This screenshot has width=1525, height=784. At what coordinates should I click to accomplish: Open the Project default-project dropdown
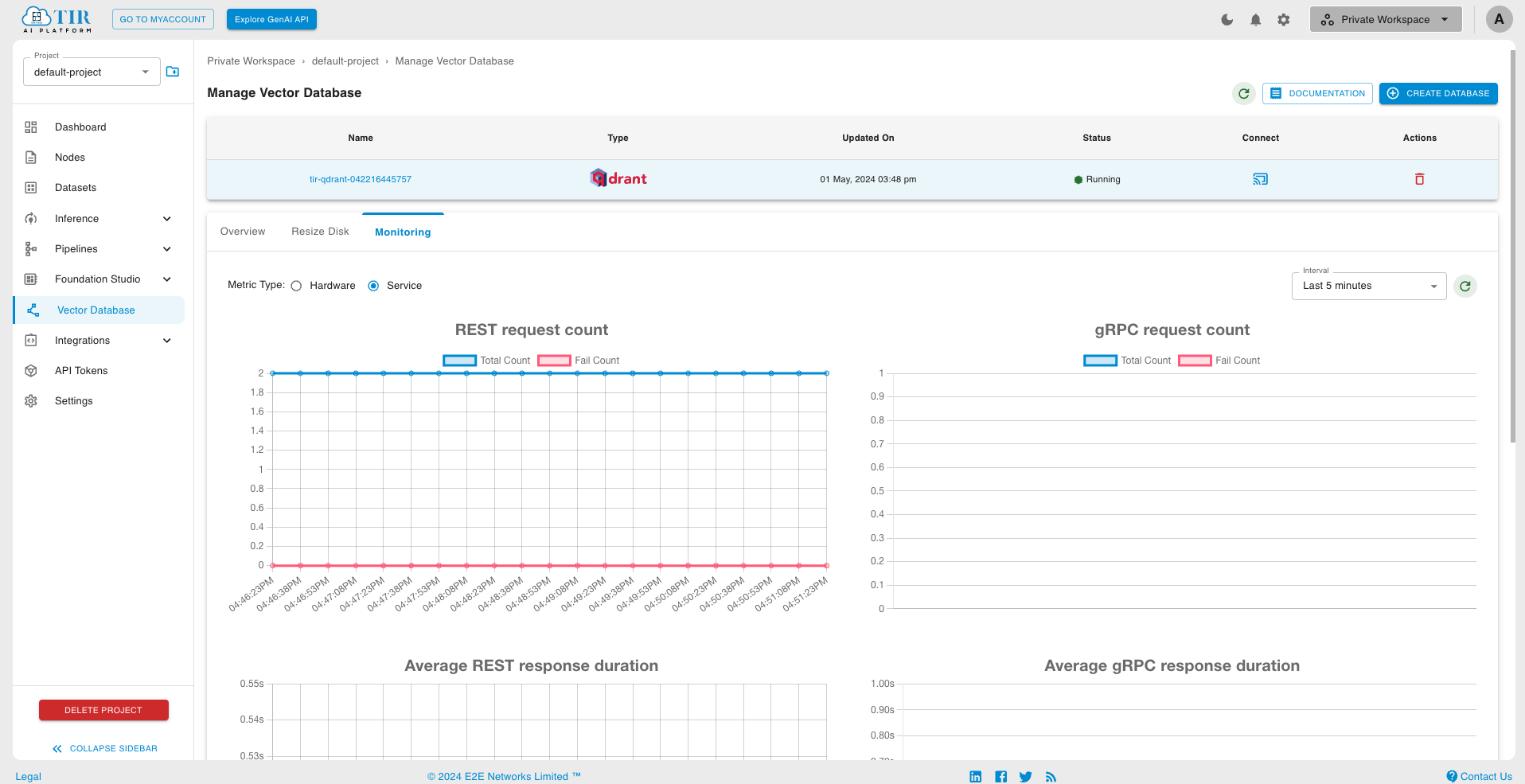92,72
